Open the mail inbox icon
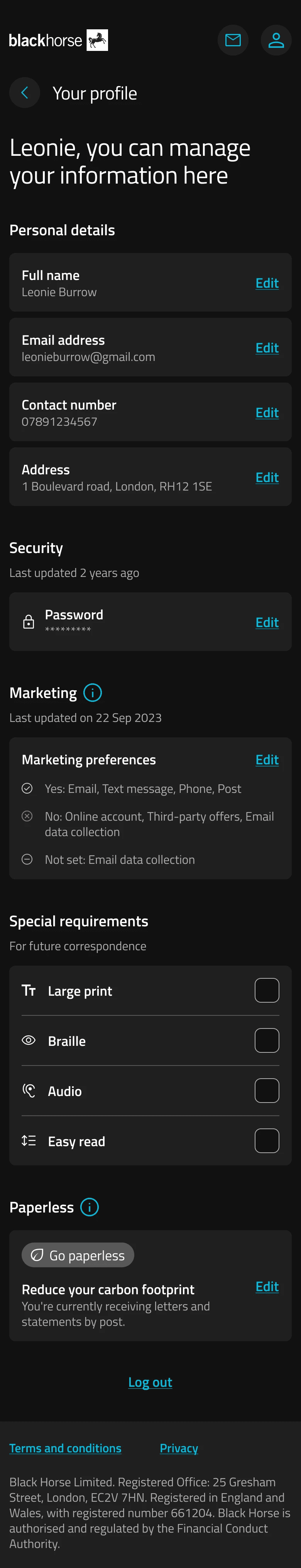 point(233,40)
